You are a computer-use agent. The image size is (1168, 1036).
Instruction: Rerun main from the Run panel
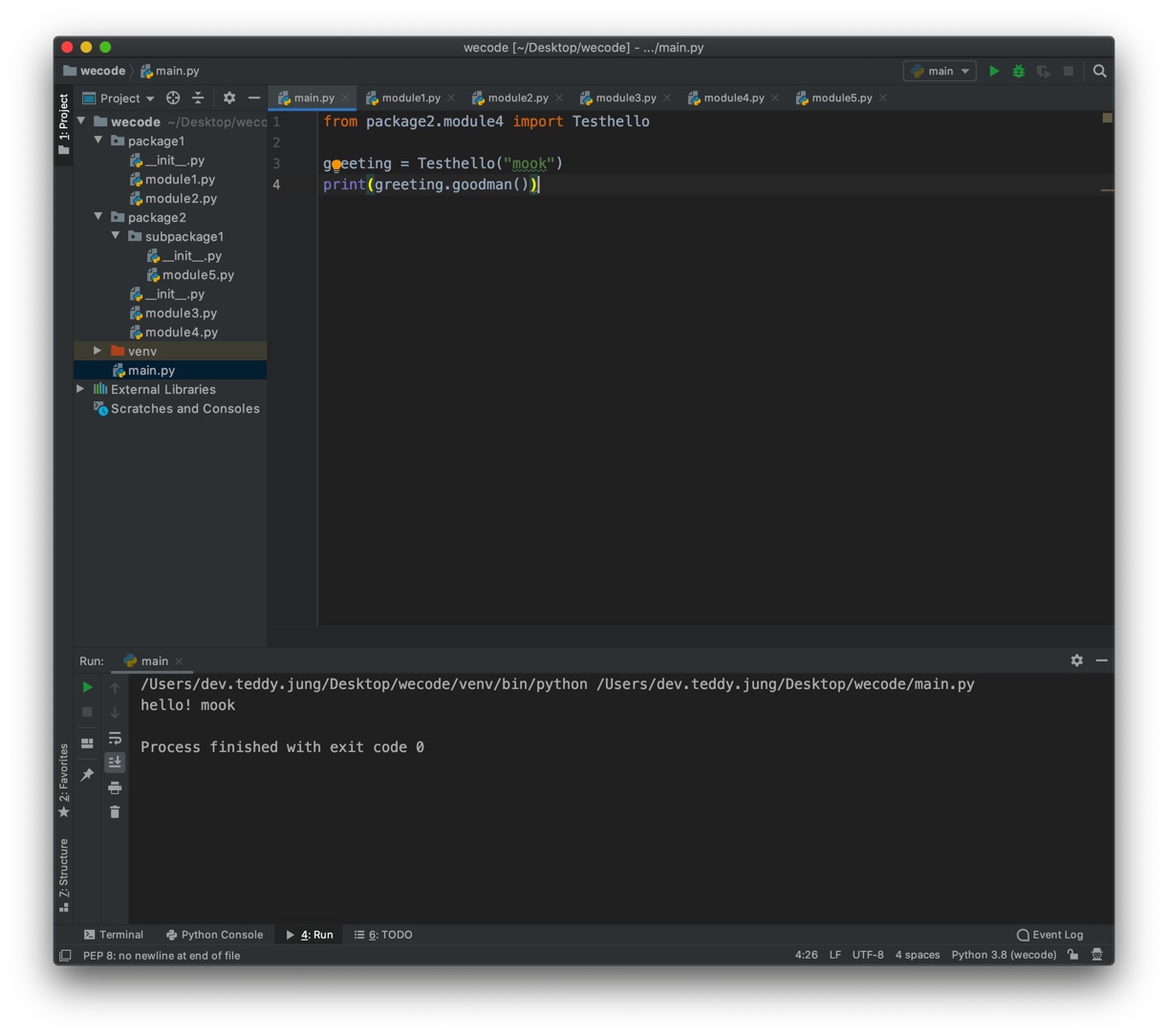pos(87,686)
